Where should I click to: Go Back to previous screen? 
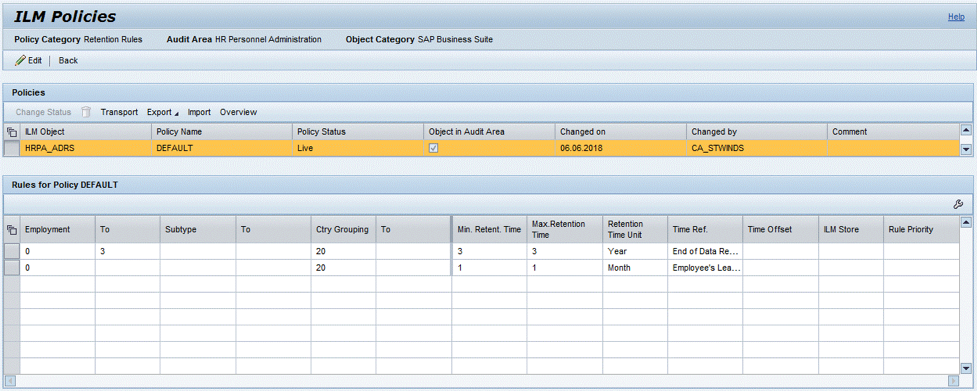pos(69,60)
